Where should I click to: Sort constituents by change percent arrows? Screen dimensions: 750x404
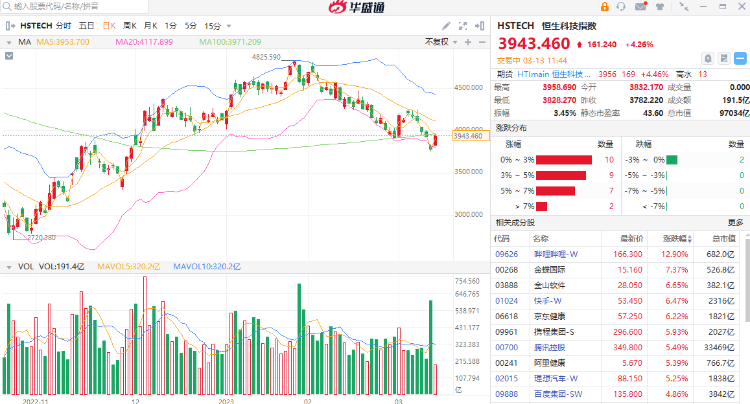tap(690, 239)
